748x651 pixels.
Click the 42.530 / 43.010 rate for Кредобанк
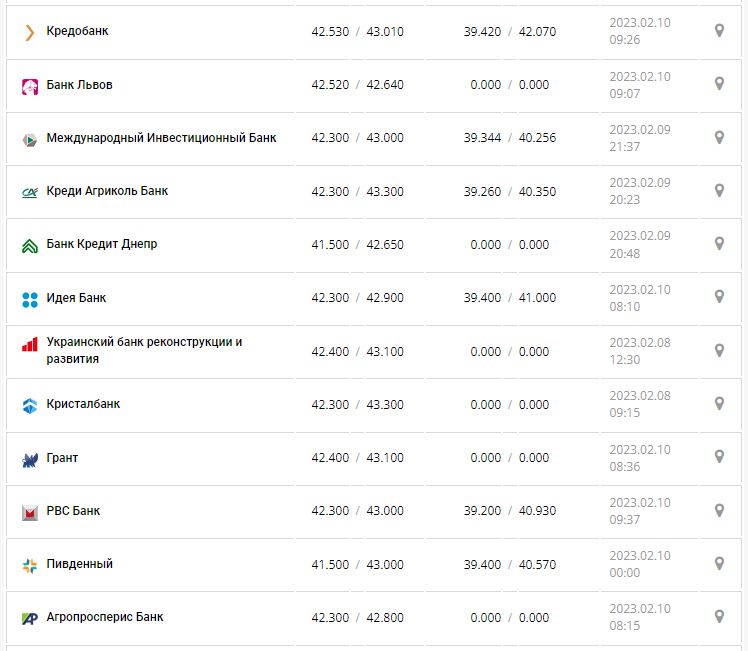click(357, 32)
